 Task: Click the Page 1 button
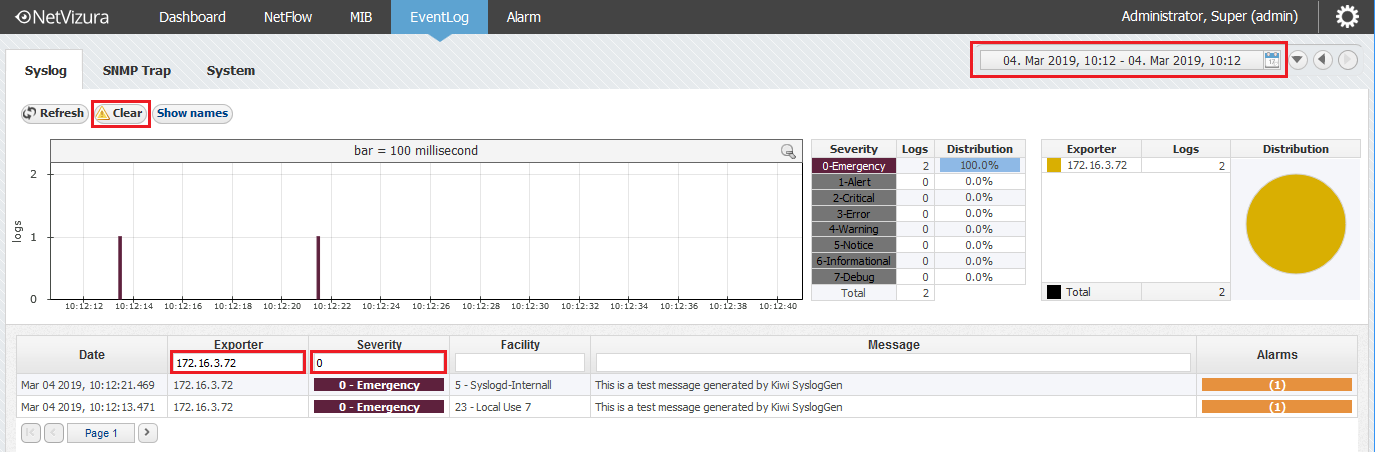[x=101, y=433]
